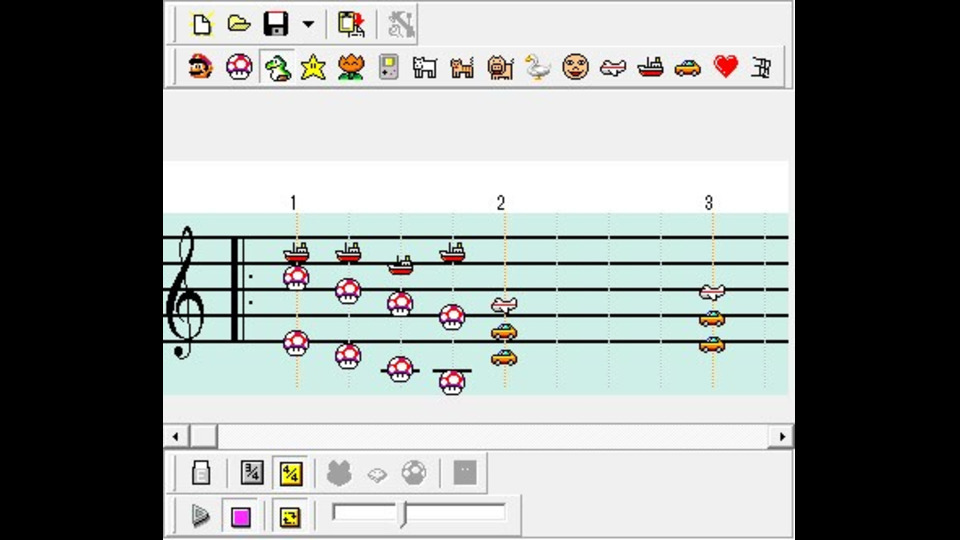Click the airplane note in measure 3
Viewport: 960px width, 540px height.
712,292
